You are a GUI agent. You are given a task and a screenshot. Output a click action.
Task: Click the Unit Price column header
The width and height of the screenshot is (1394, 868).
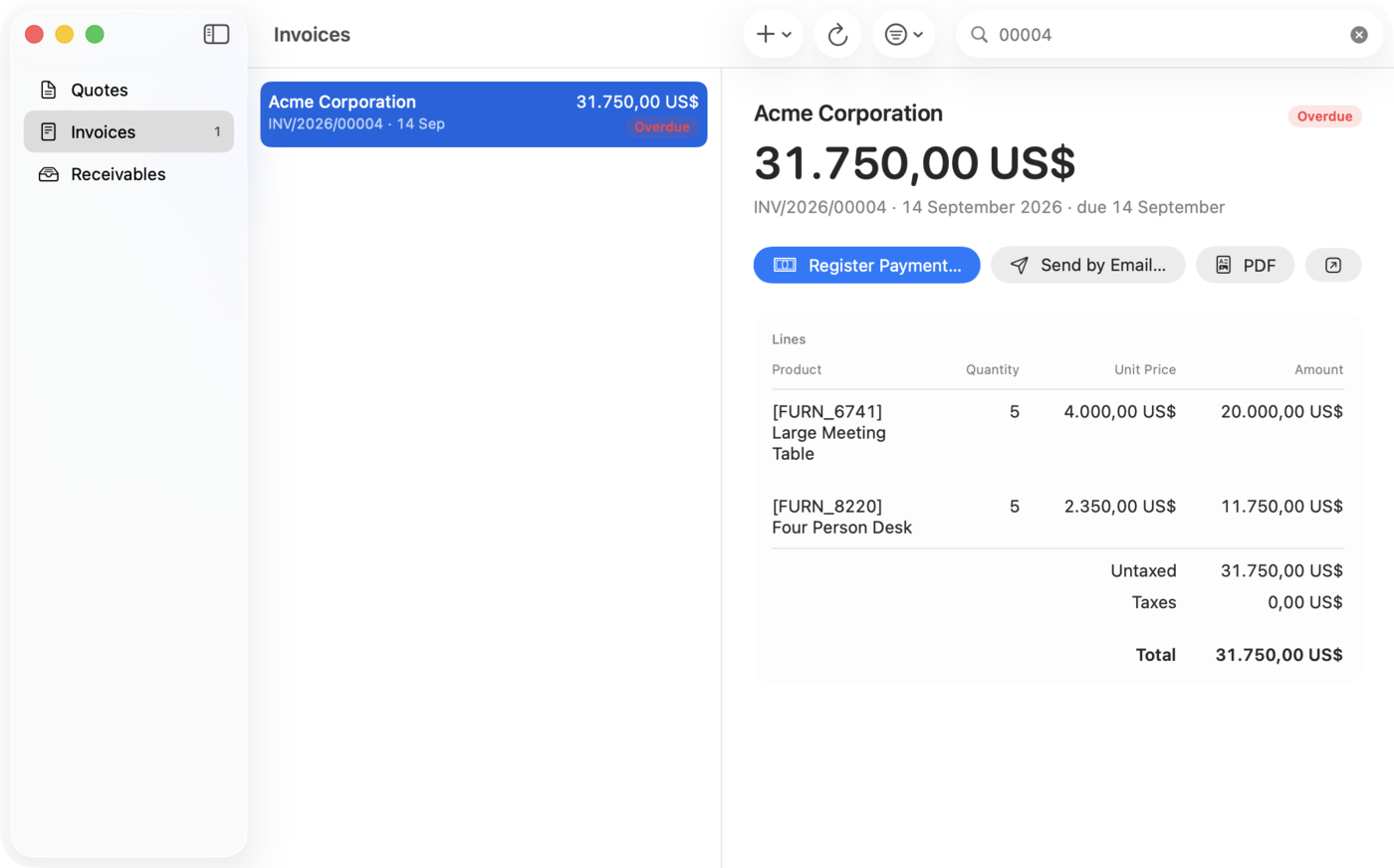pos(1145,369)
